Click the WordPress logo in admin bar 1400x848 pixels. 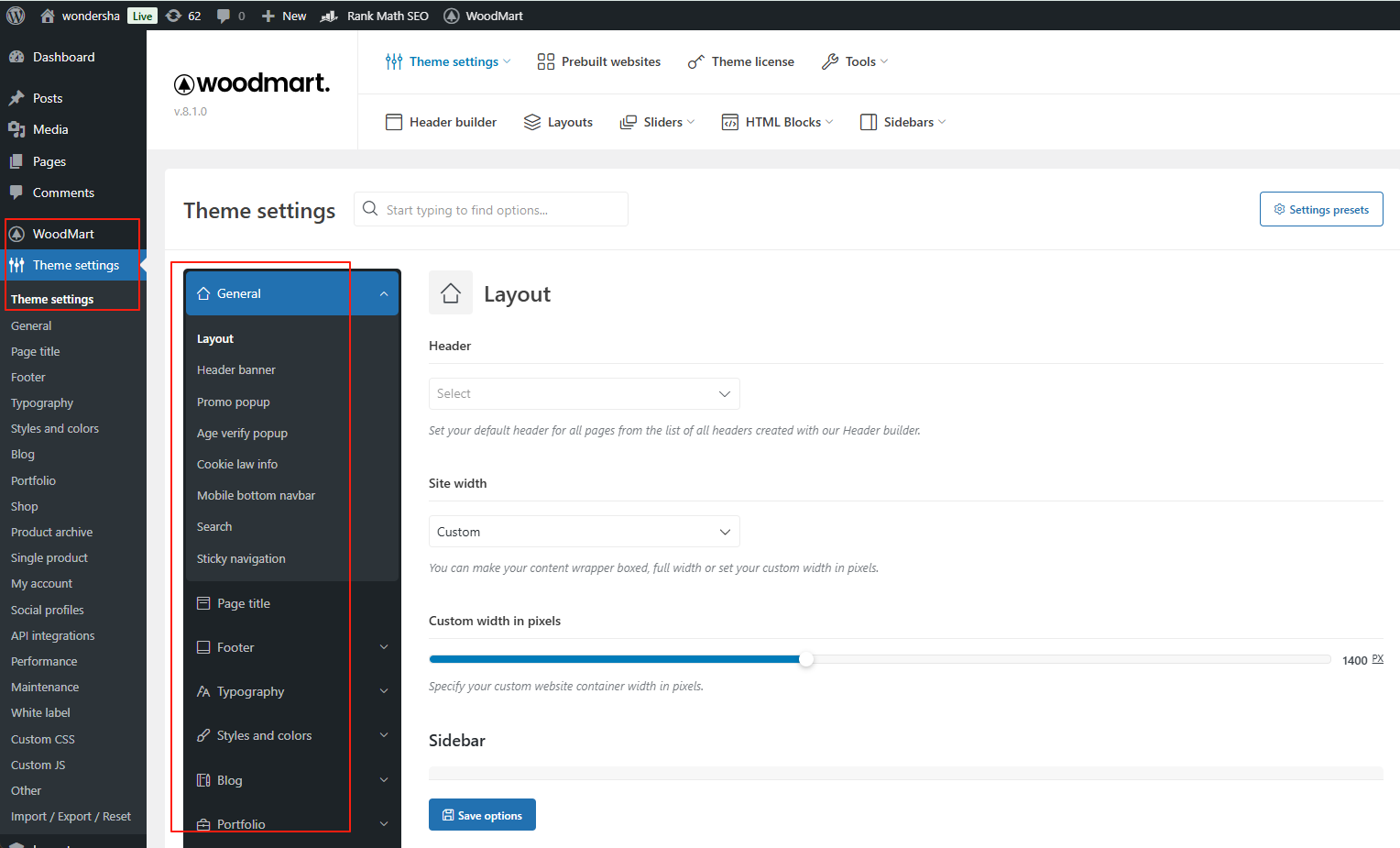click(16, 16)
